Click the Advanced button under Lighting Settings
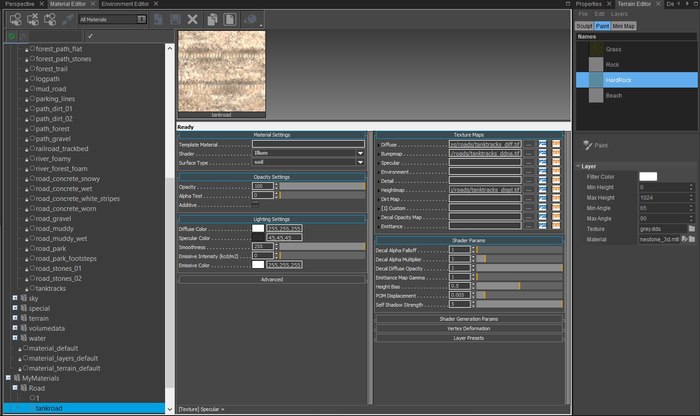Viewport: 700px width, 416px height. [272, 279]
